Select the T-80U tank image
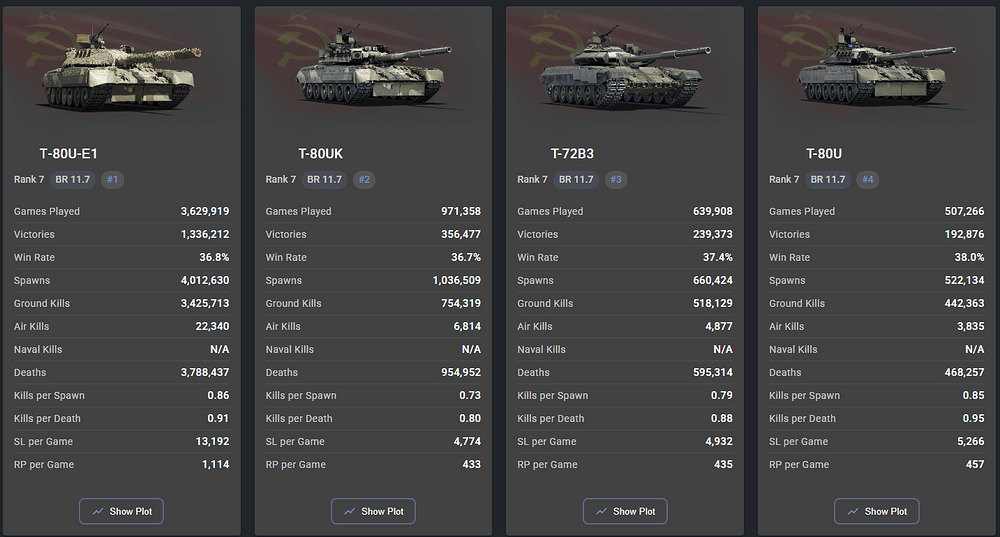 pyautogui.click(x=876, y=69)
